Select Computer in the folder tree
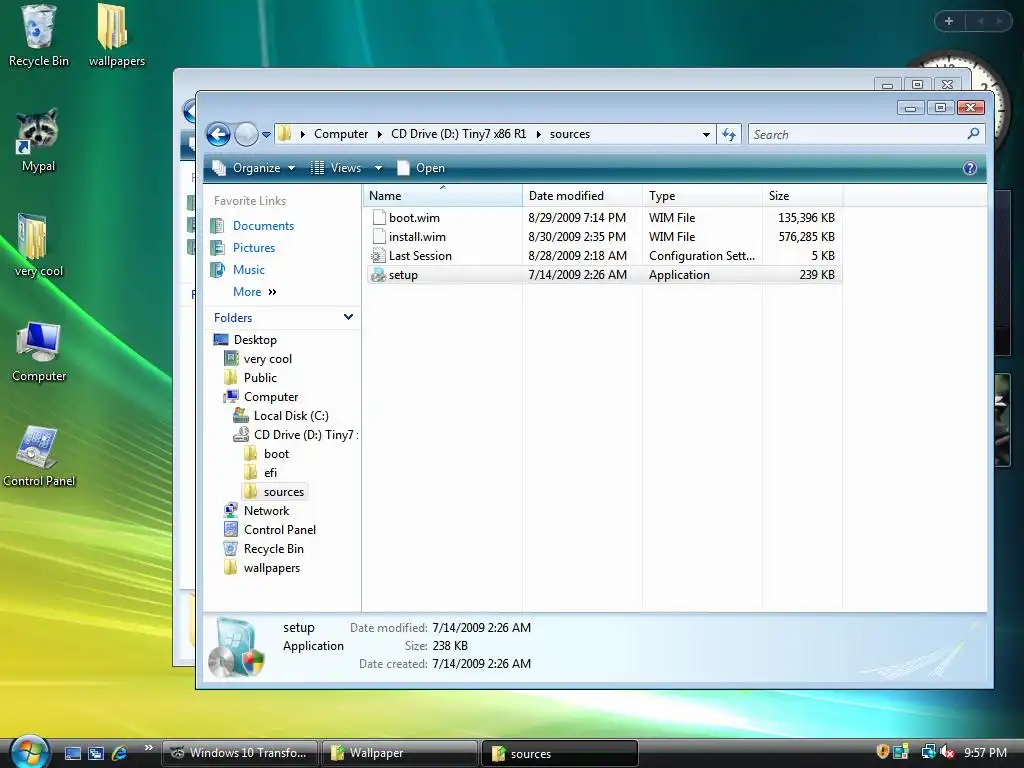This screenshot has height=768, width=1024. click(x=261, y=396)
